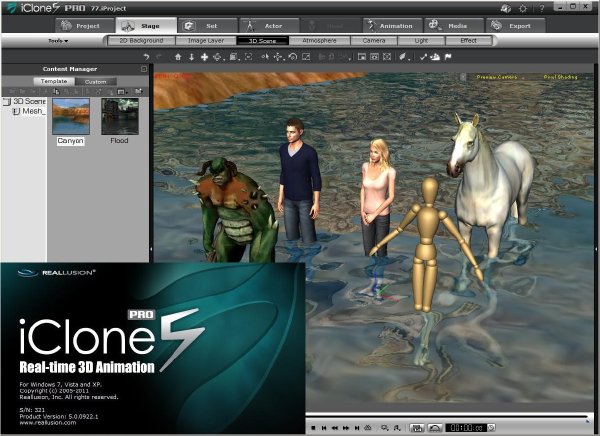This screenshot has width=600, height=436.
Task: Open the Actor main tab
Action: point(269,26)
